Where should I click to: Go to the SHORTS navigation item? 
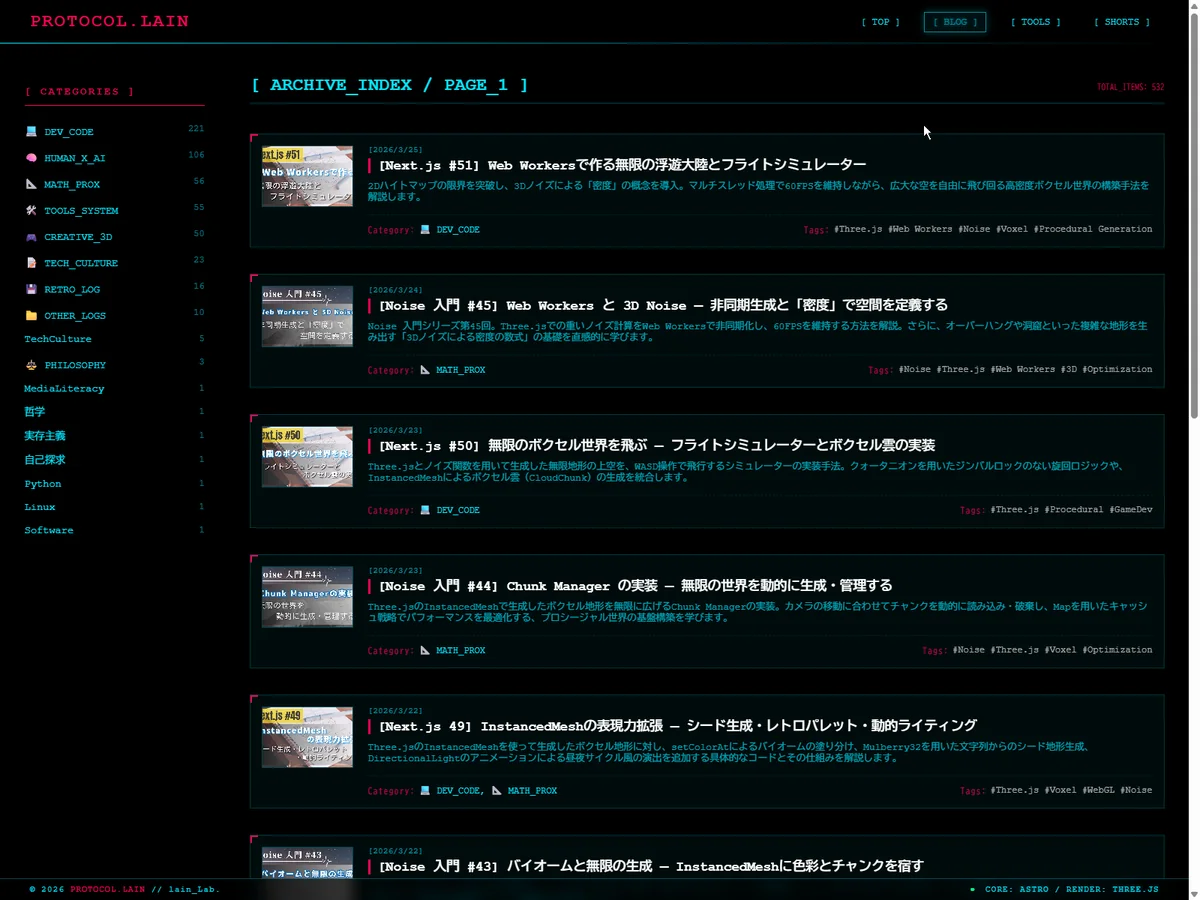pyautogui.click(x=1121, y=22)
